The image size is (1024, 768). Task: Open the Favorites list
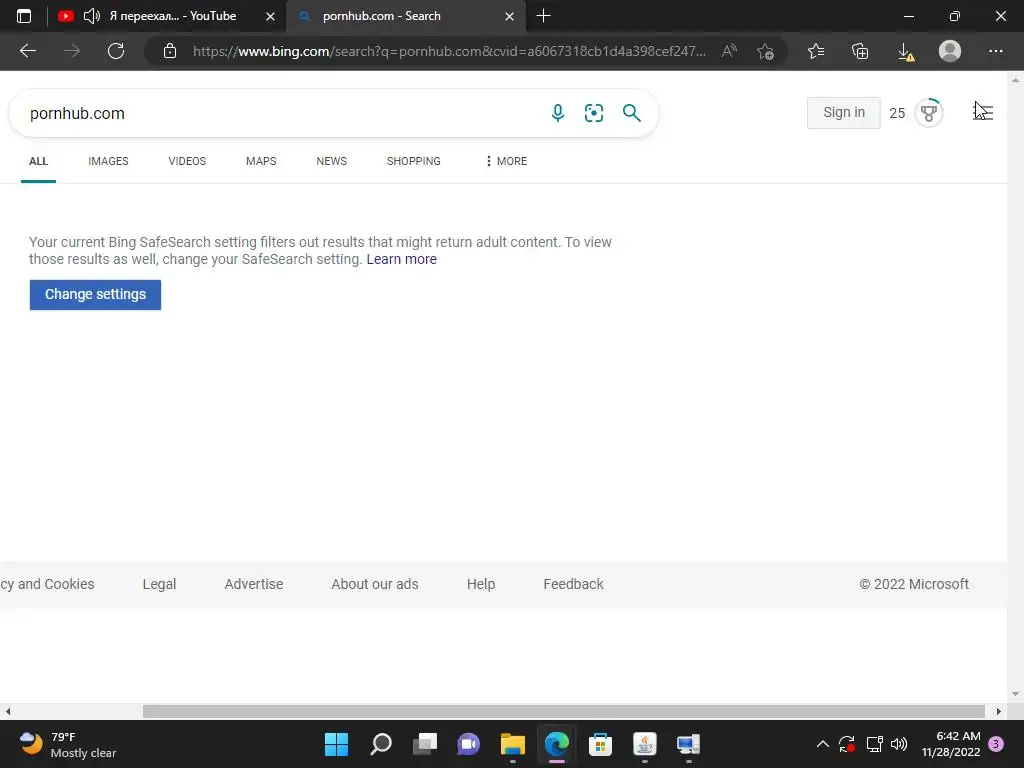(816, 51)
